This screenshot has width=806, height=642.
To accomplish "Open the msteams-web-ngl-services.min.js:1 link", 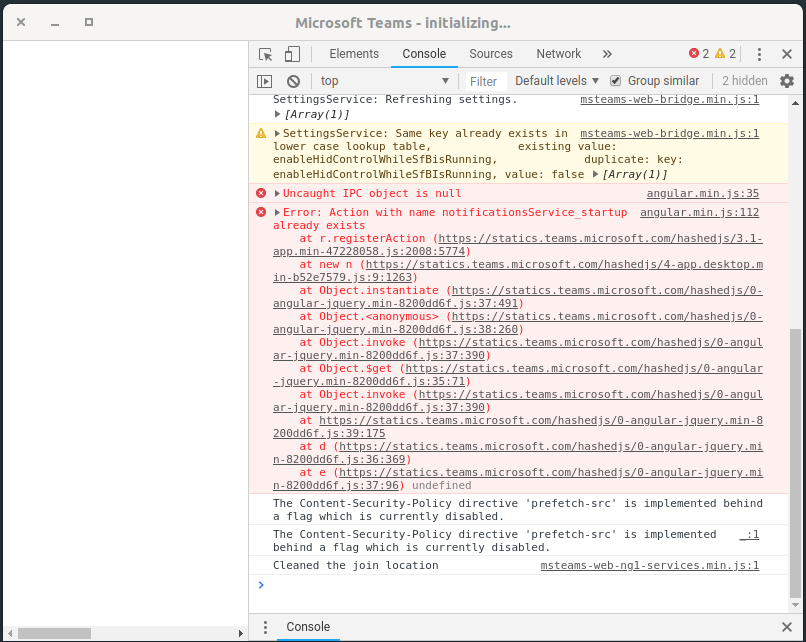I will point(650,565).
